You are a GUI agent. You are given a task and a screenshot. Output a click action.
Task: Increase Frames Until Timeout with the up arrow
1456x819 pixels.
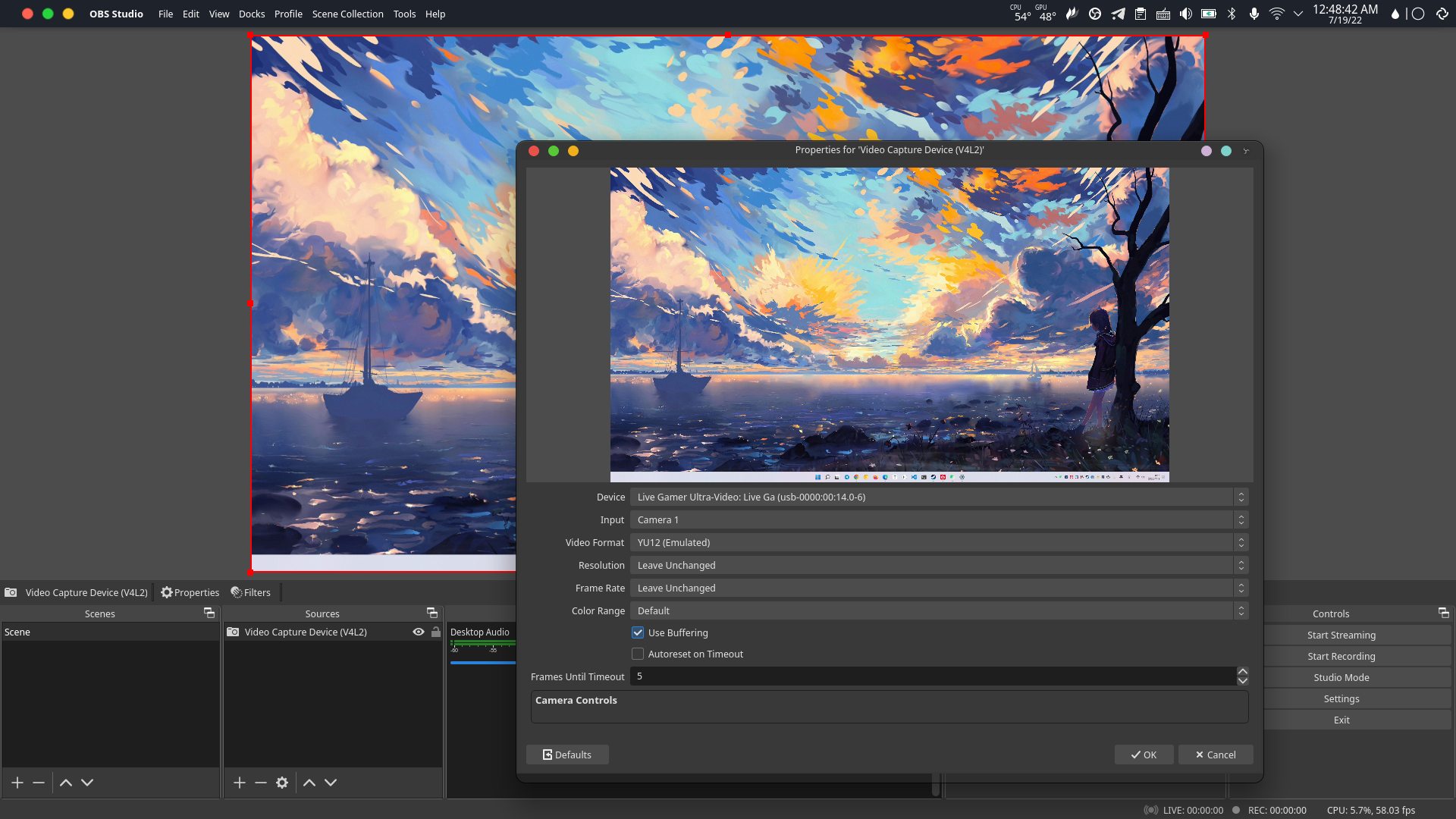click(1242, 672)
